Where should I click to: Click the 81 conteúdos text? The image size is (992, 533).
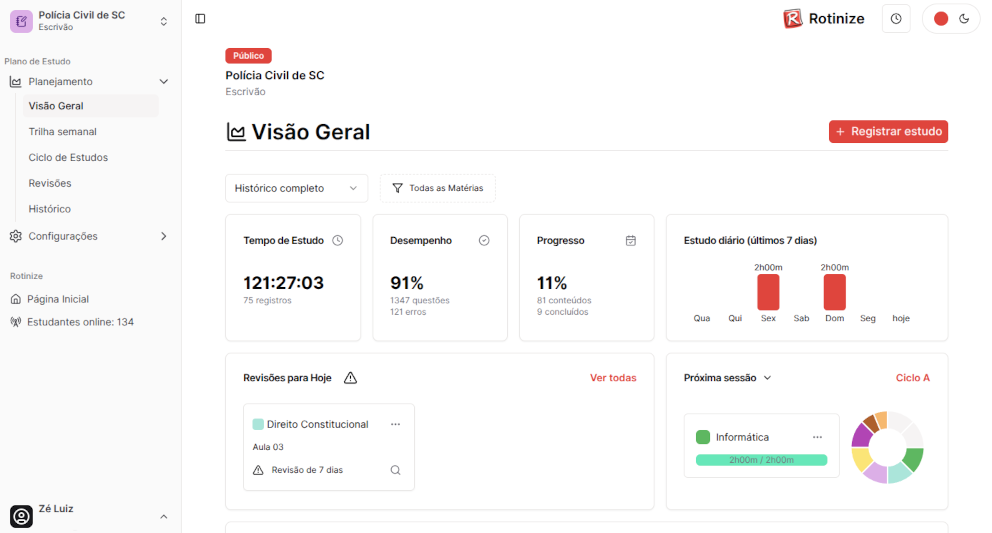click(564, 300)
